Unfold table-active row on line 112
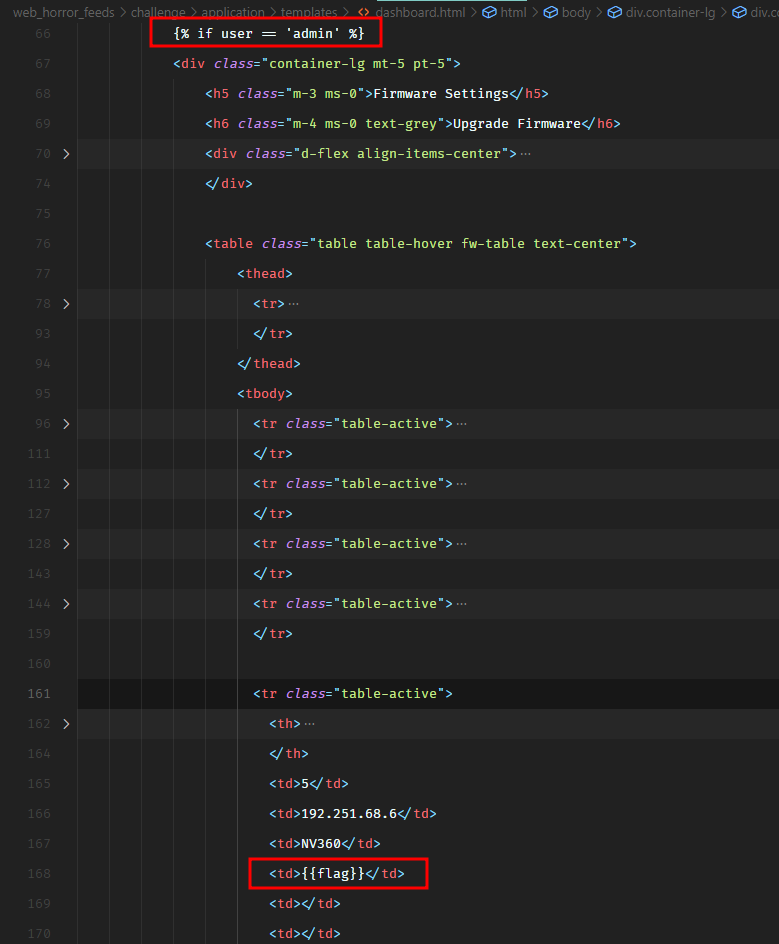 66,484
